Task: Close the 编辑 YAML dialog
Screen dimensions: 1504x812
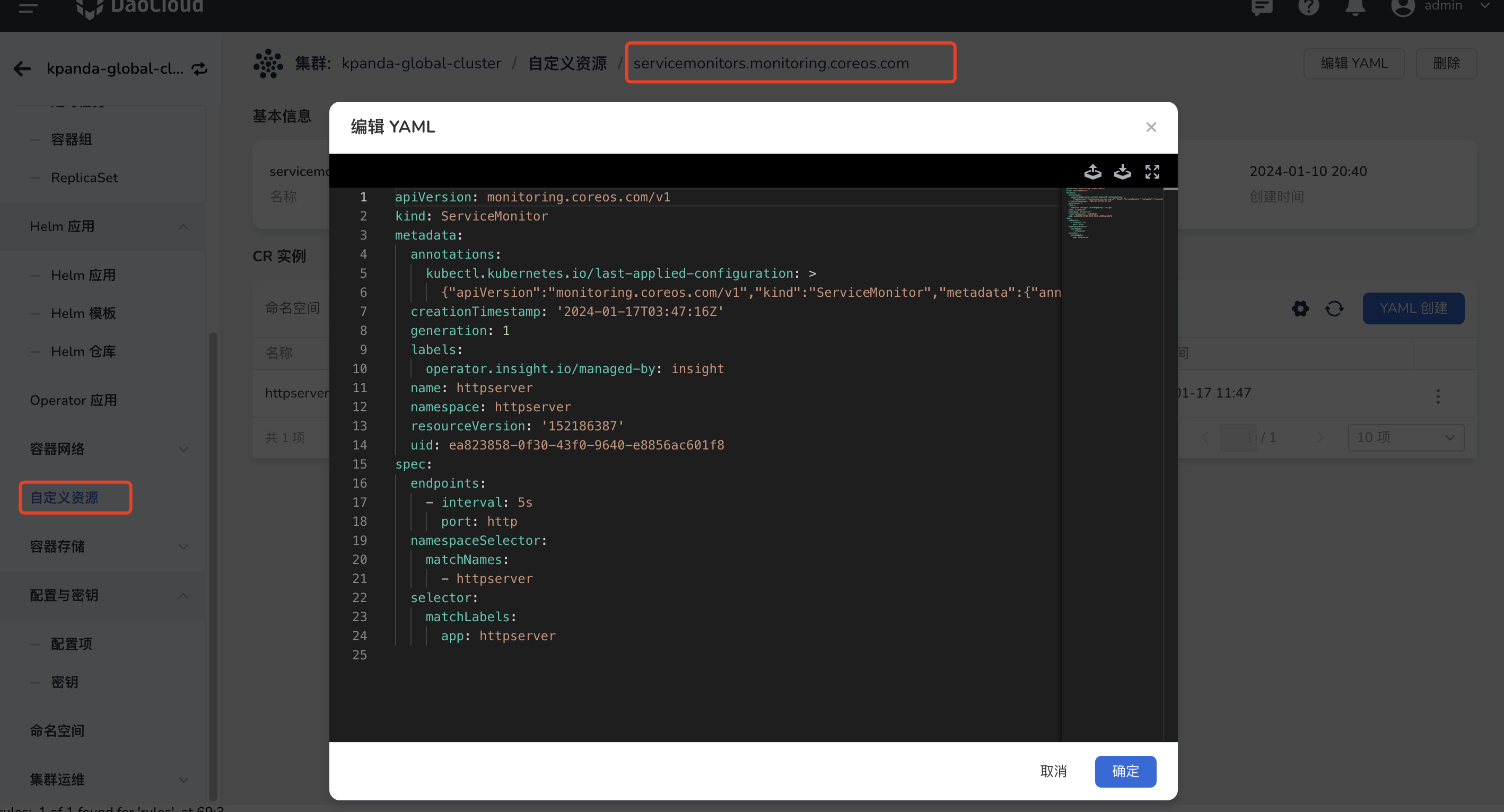Action: 1151,127
